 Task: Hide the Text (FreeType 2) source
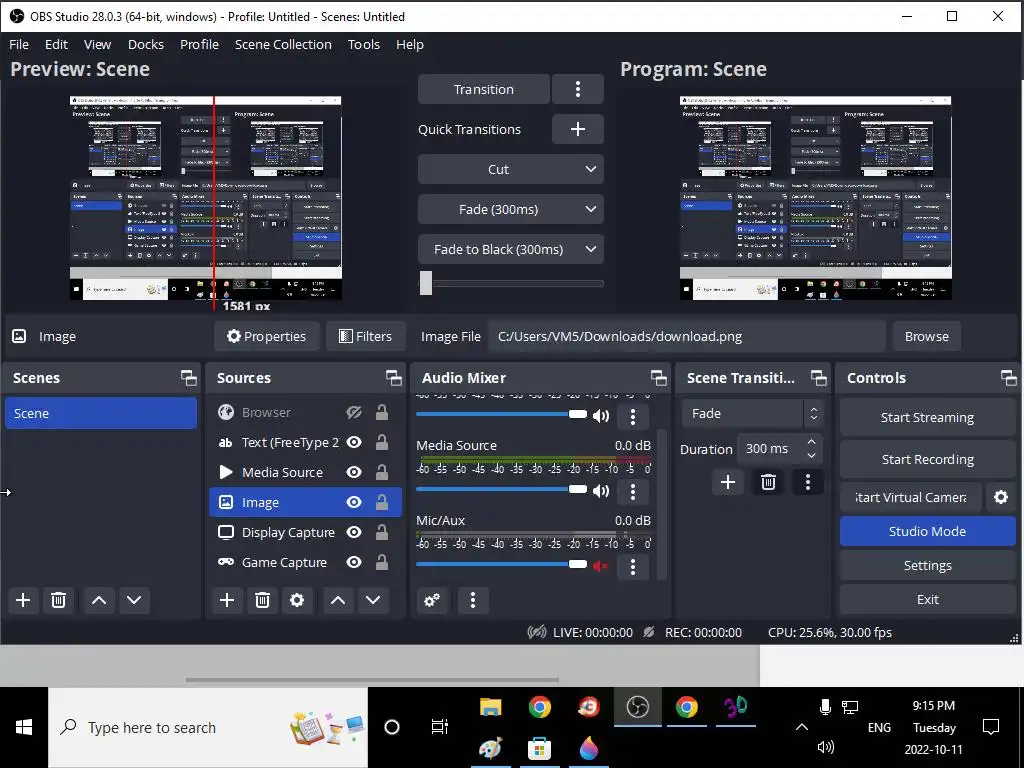click(x=354, y=443)
